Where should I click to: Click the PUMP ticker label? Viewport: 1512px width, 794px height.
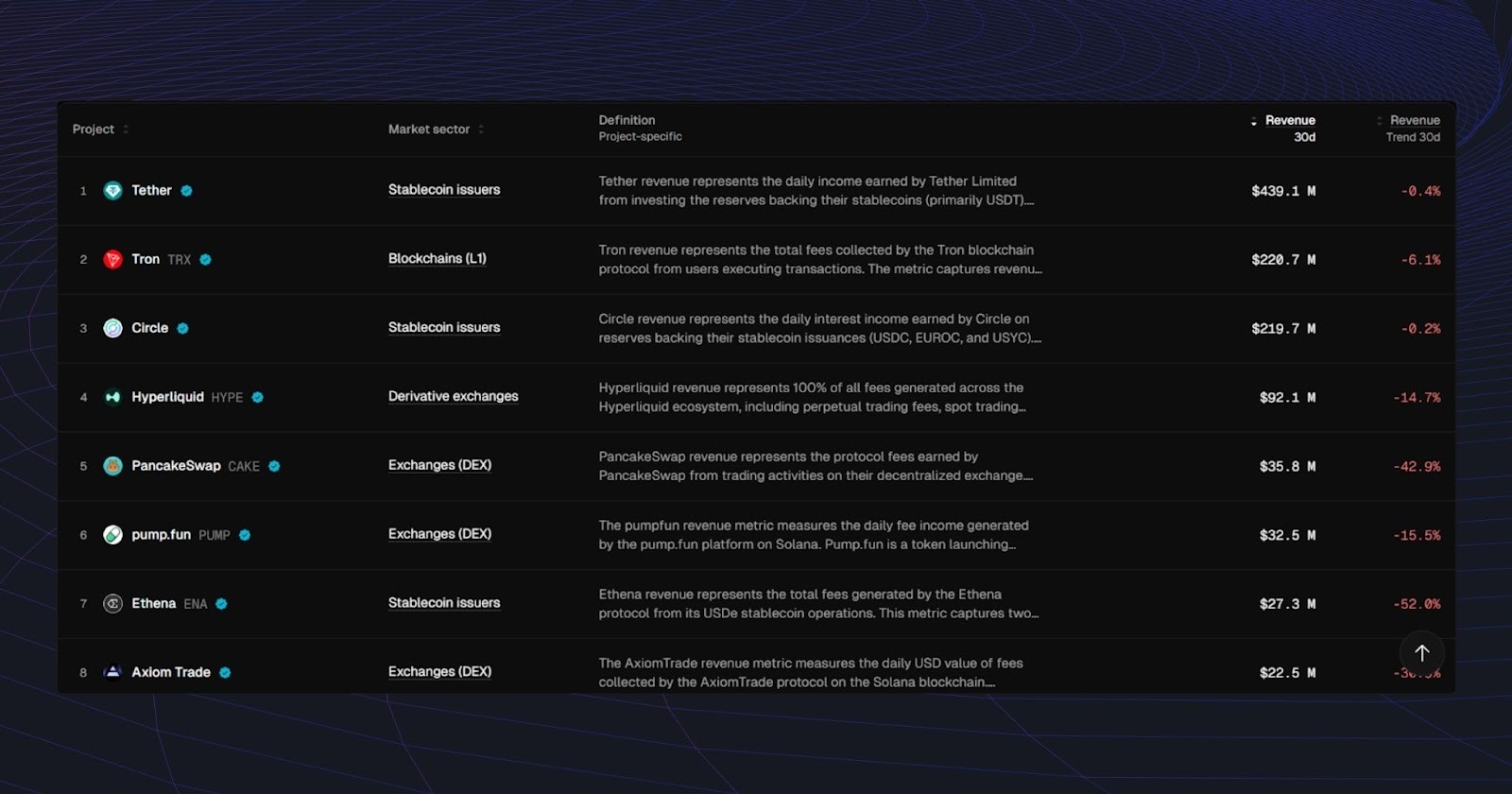tap(215, 535)
